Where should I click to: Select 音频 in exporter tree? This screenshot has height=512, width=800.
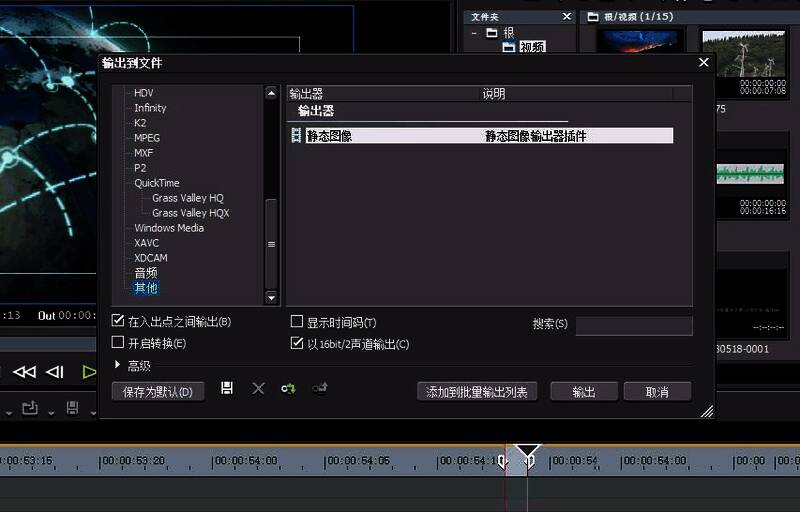point(146,273)
